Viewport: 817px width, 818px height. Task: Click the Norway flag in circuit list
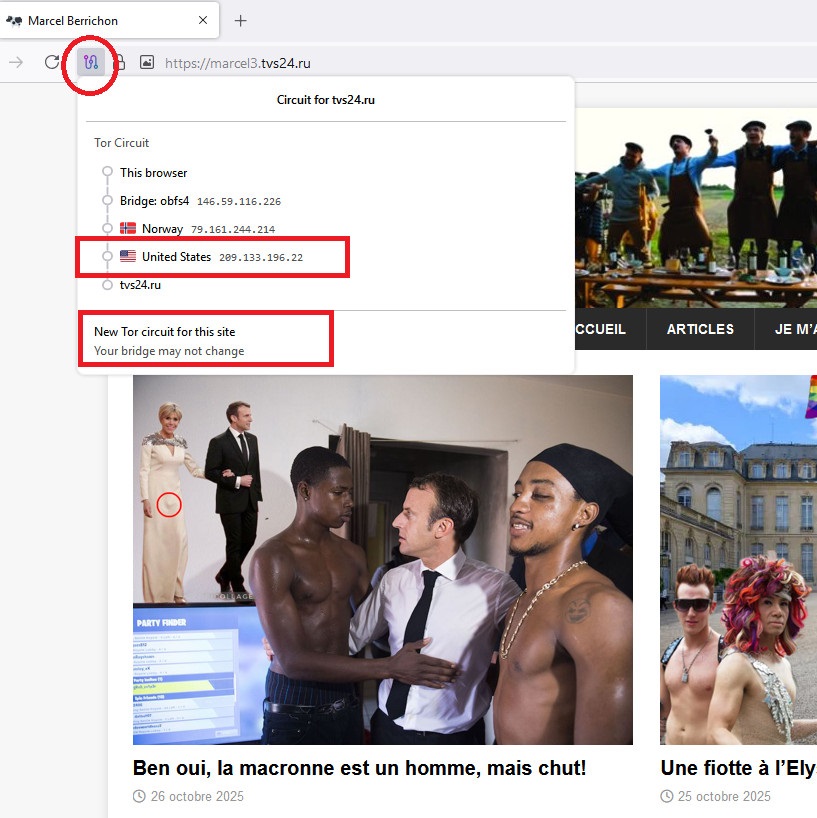pyautogui.click(x=128, y=229)
